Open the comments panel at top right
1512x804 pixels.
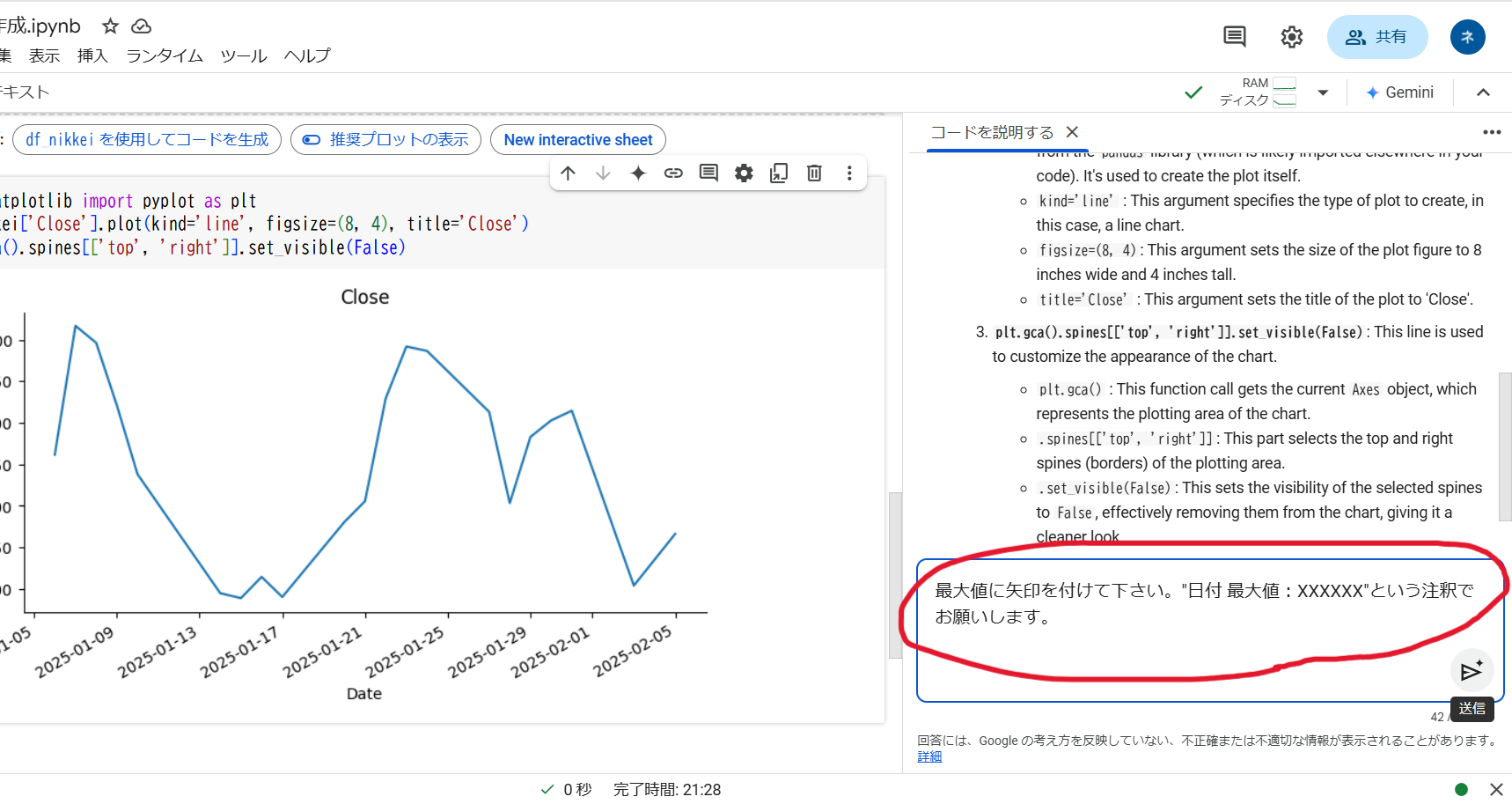[1234, 36]
